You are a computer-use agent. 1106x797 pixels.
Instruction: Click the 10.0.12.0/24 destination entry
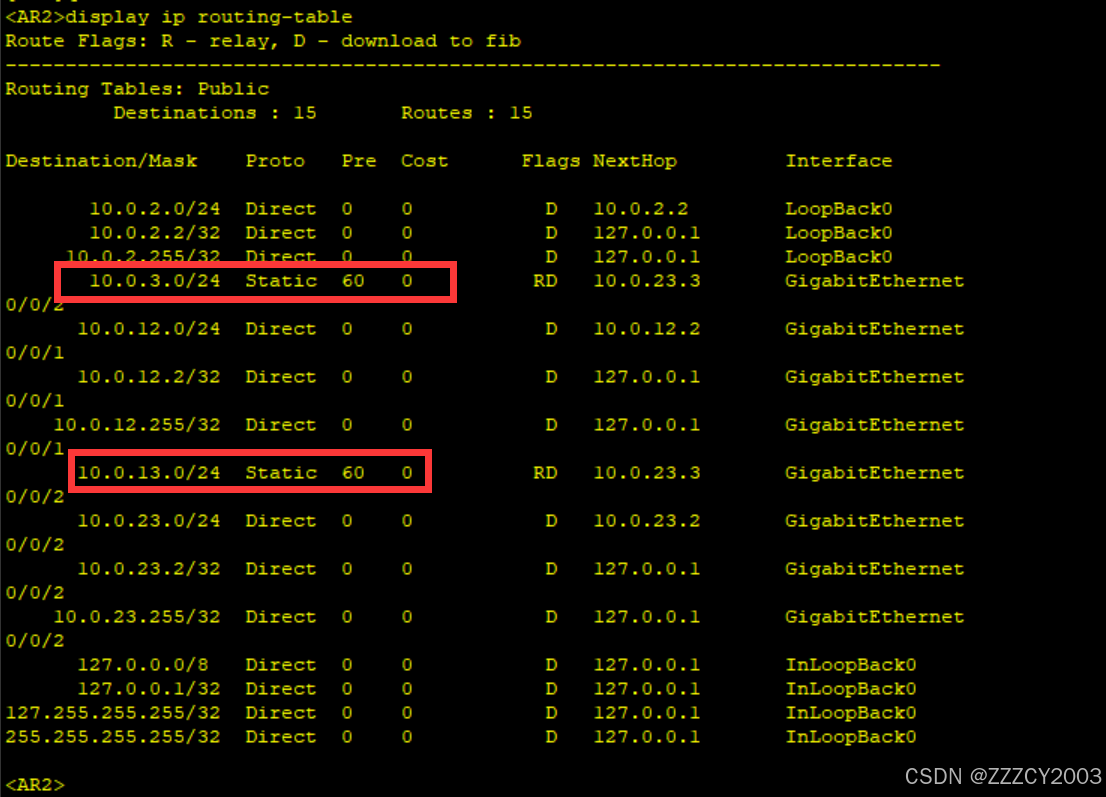148,329
